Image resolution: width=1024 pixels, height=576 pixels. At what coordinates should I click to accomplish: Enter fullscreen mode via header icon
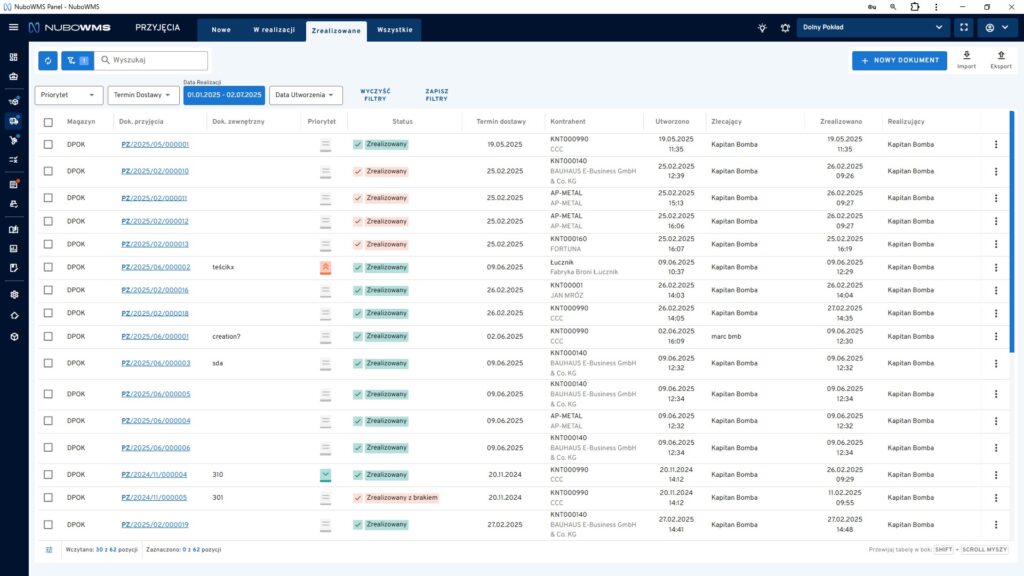click(962, 28)
